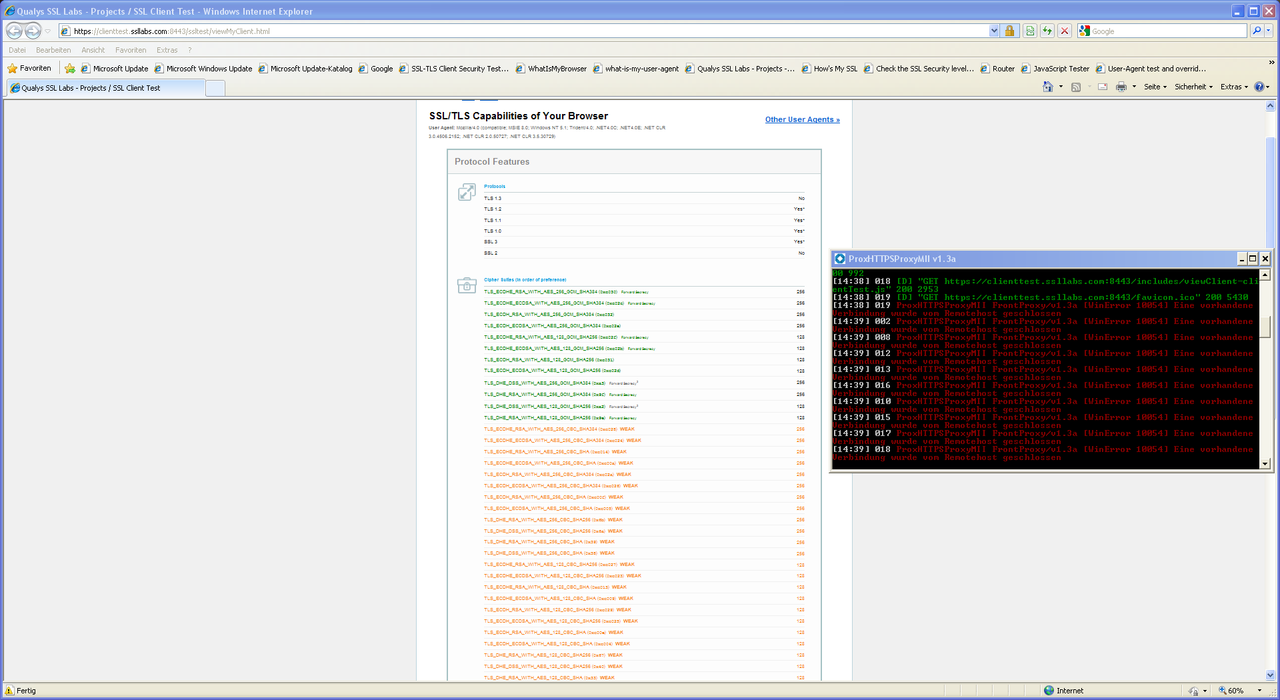Viewport: 1280px width, 700px height.
Task: Open the JavaScript Tester bookmark
Action: pyautogui.click(x=1056, y=69)
